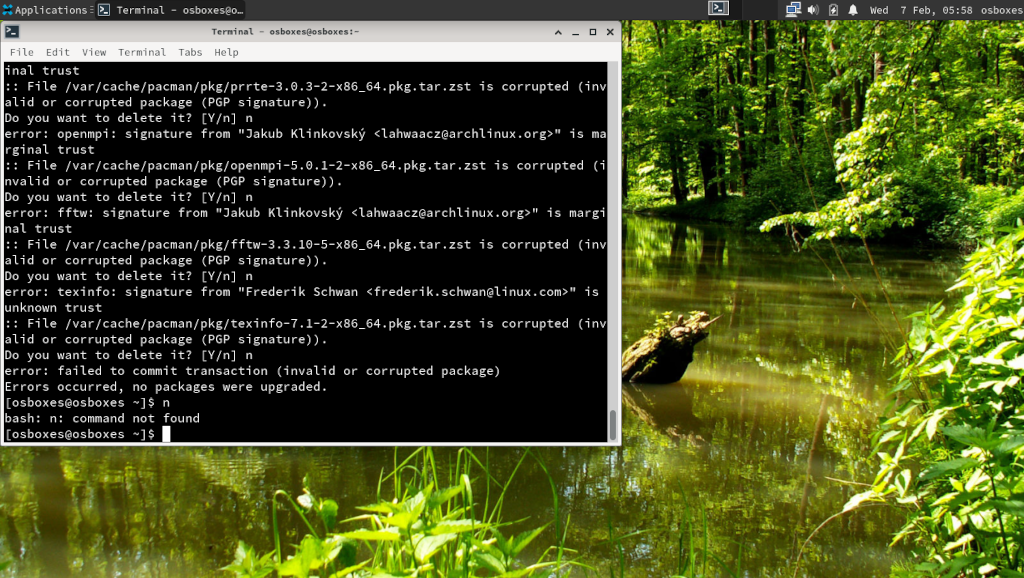
Task: Maximize the terminal window
Action: 593,32
